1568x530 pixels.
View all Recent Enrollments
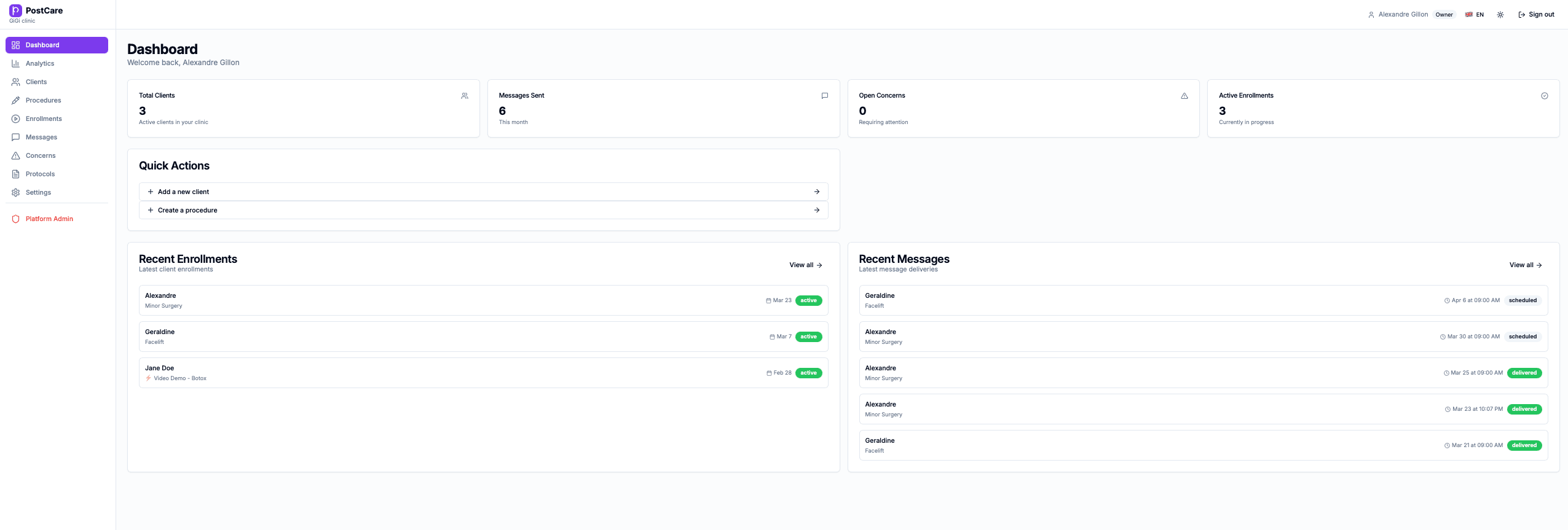pos(806,265)
